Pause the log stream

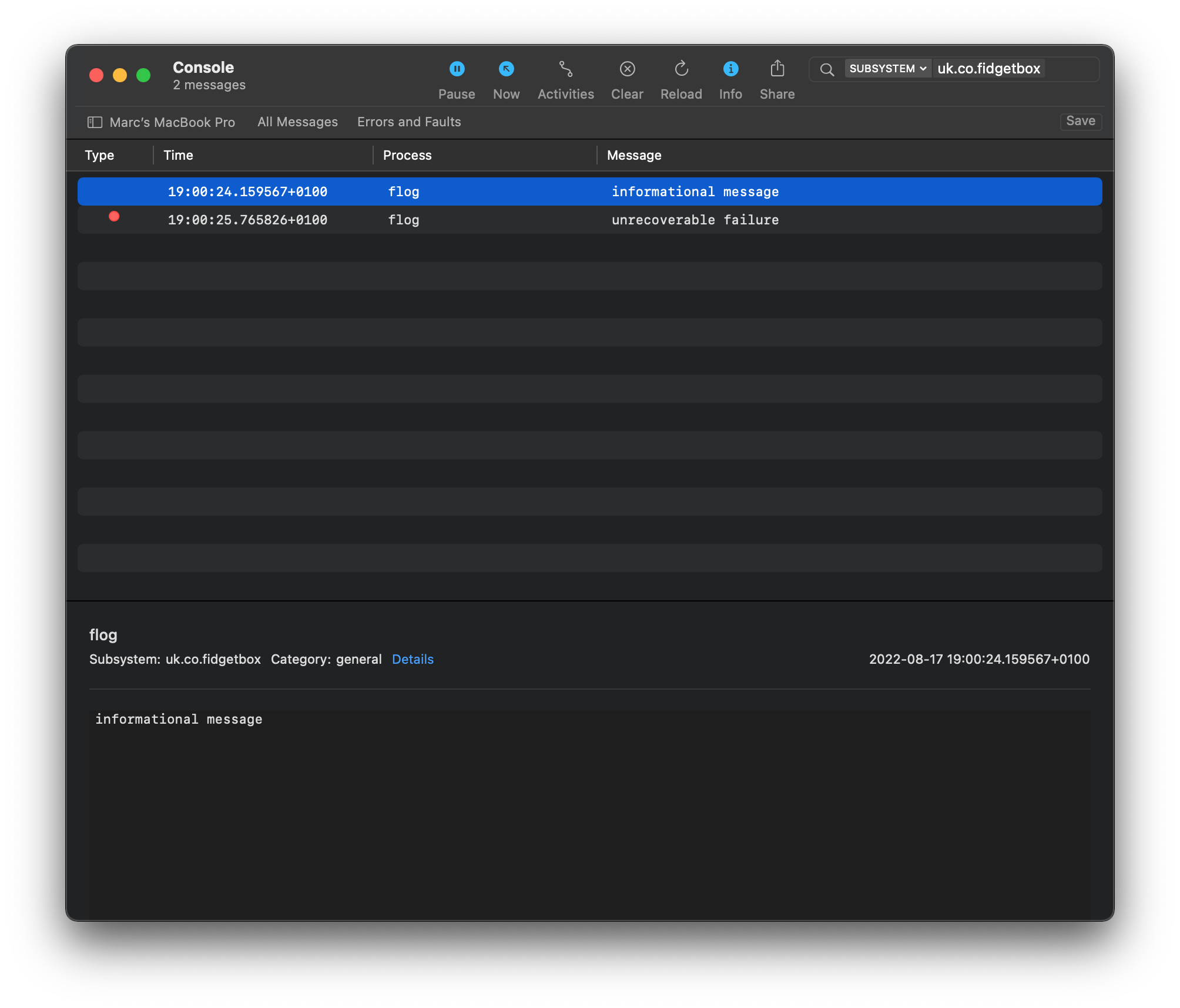457,69
